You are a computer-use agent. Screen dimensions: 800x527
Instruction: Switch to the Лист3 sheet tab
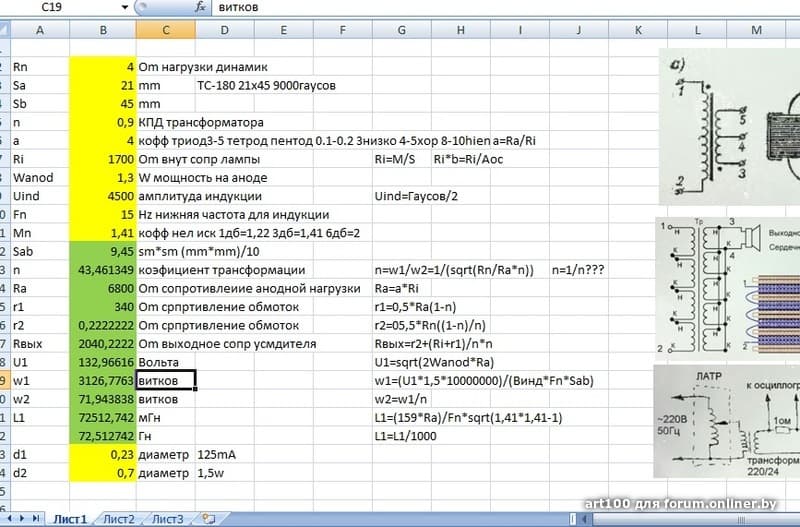coord(167,519)
